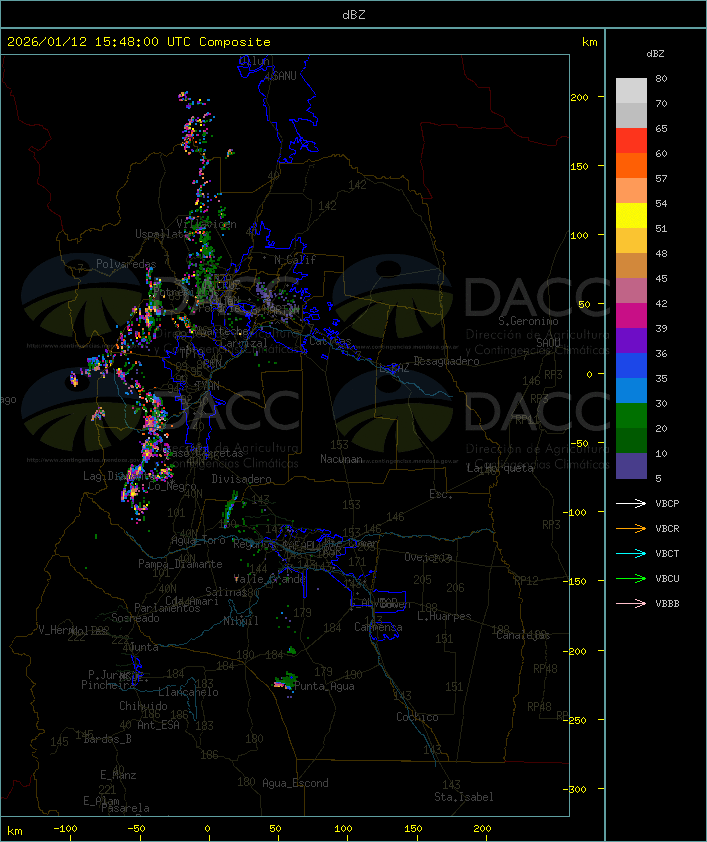The width and height of the screenshot is (707, 842).
Task: Select the yellow swatch between 51 and 54 dBZ
Action: pyautogui.click(x=631, y=216)
